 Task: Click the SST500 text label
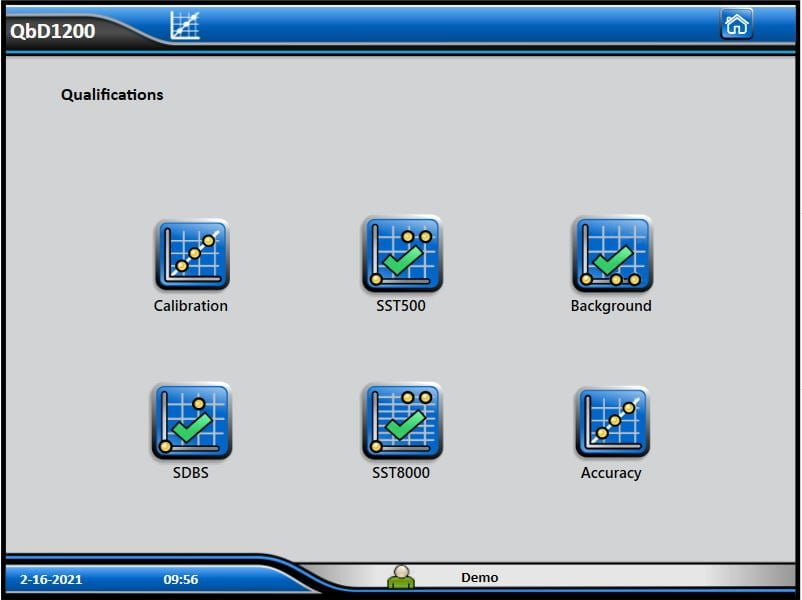coord(401,306)
